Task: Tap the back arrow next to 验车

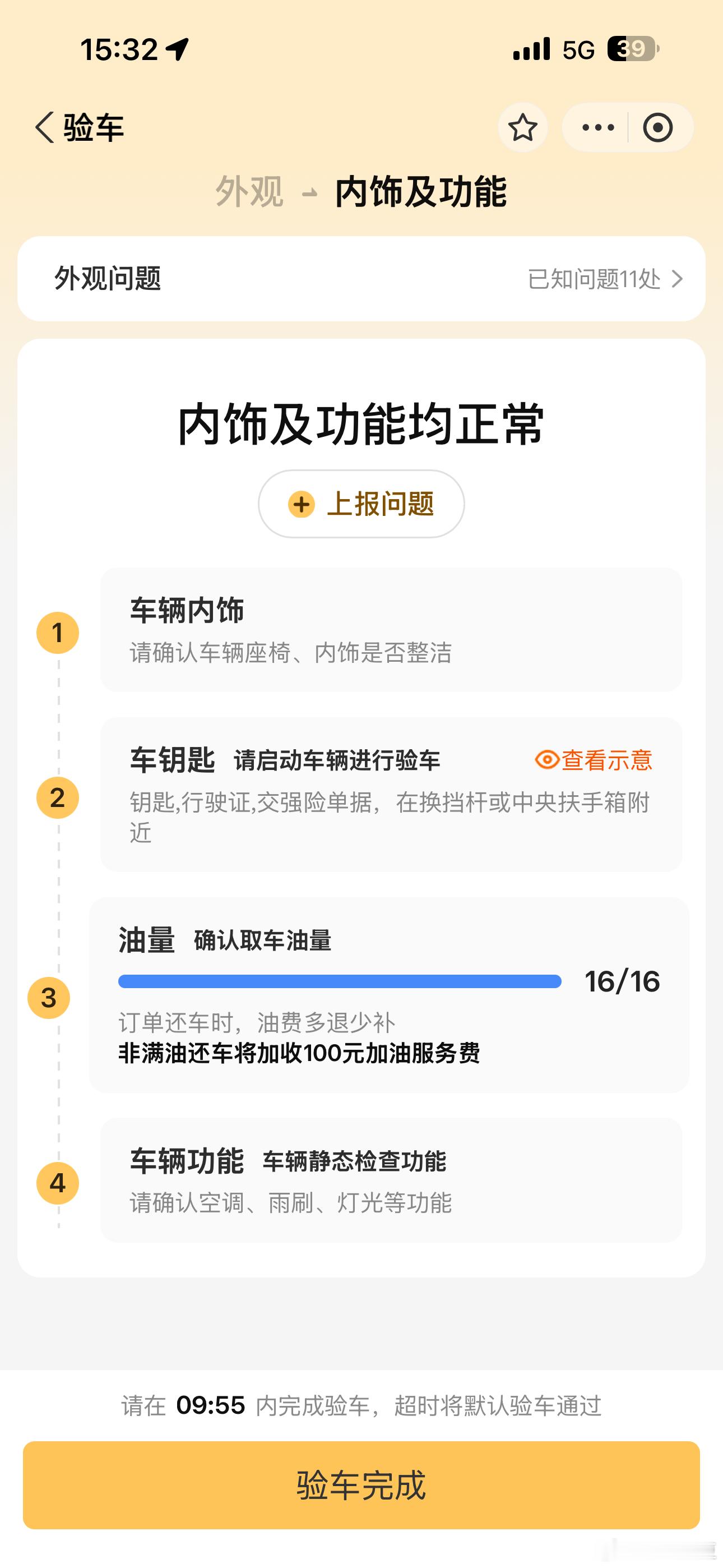Action: point(44,127)
